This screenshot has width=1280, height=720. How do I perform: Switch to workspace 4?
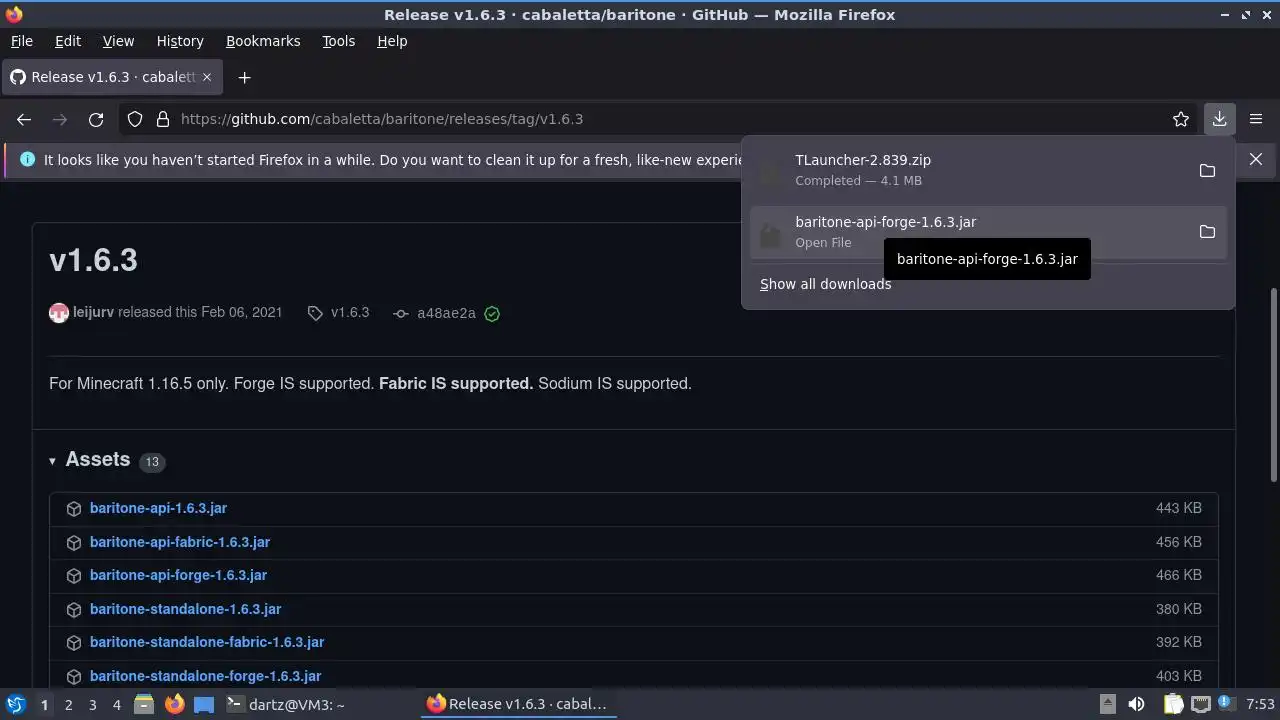[116, 704]
